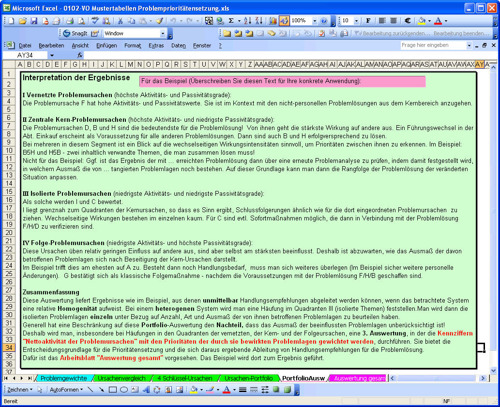Sort ascending with the A-Z icon
Viewport: 500px width, 407px height.
click(247, 21)
